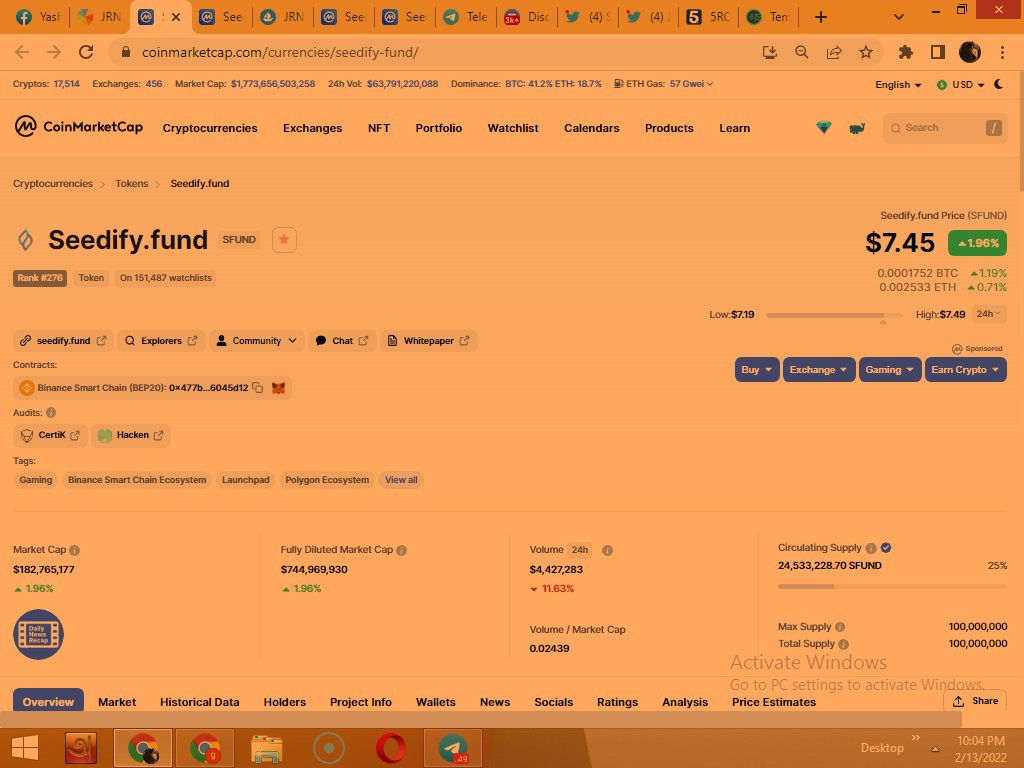Open the Earn Crypto dropdown

click(x=965, y=370)
